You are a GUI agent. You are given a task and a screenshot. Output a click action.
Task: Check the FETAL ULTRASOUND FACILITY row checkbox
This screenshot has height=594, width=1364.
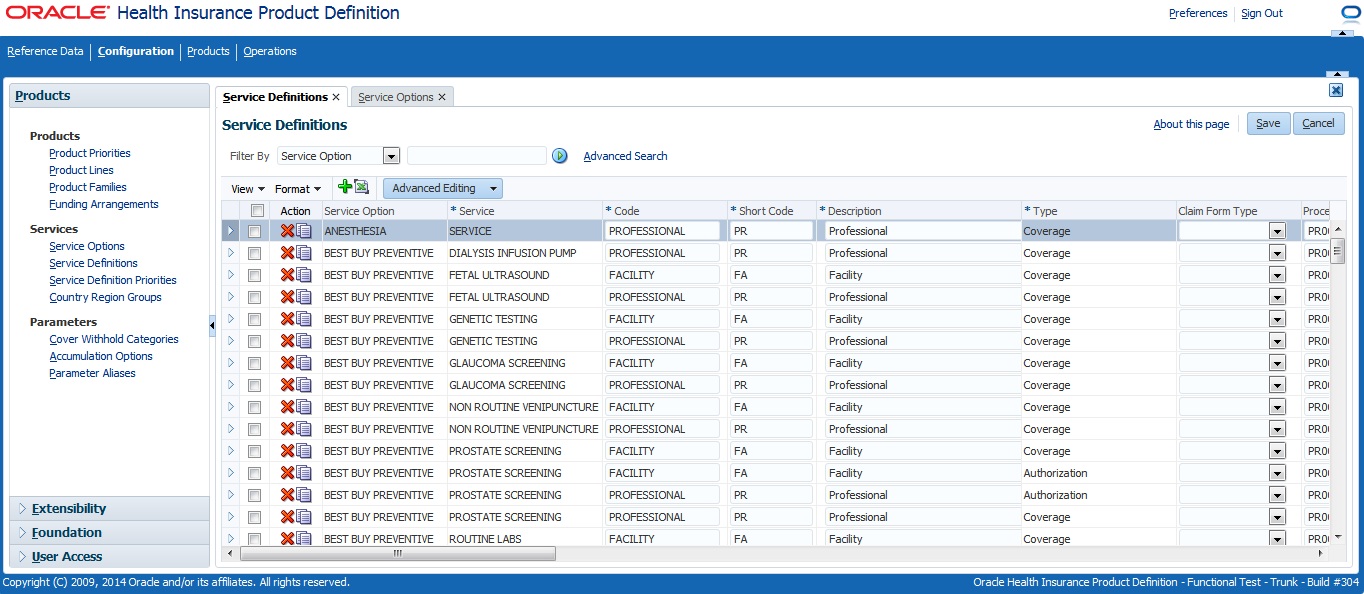tap(254, 276)
